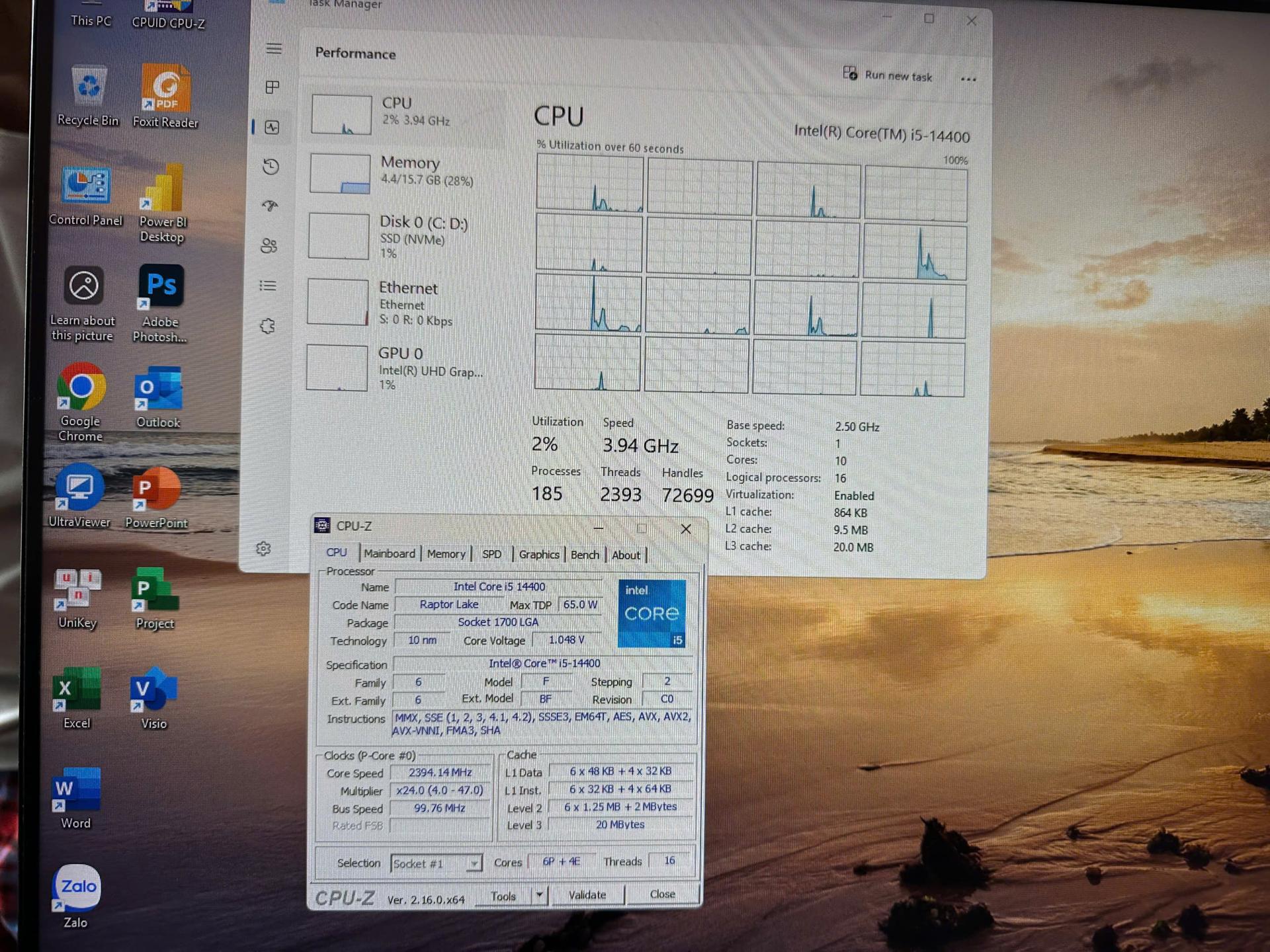Open the Users view in Task Manager

click(269, 246)
